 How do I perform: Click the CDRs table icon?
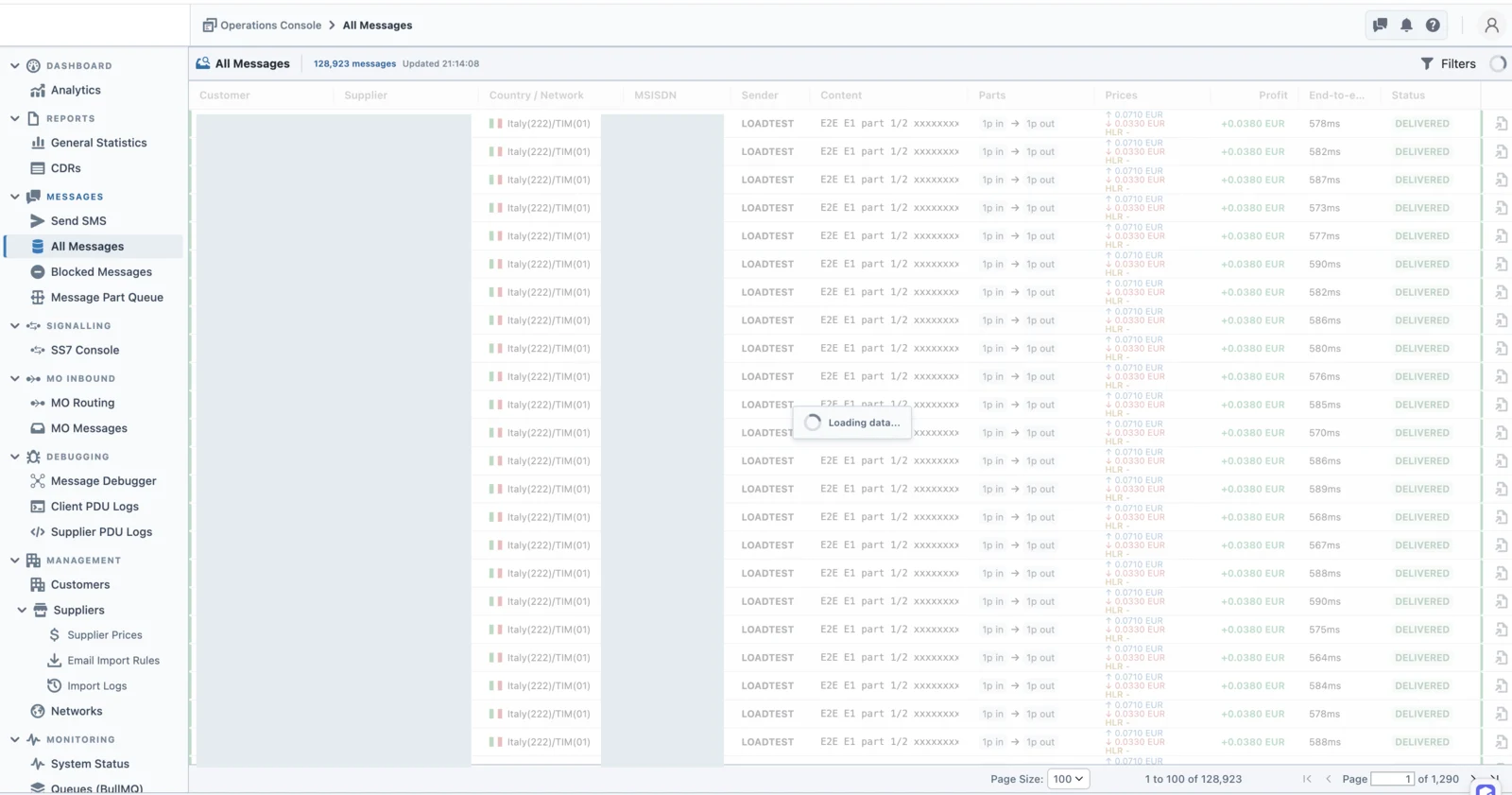(38, 168)
